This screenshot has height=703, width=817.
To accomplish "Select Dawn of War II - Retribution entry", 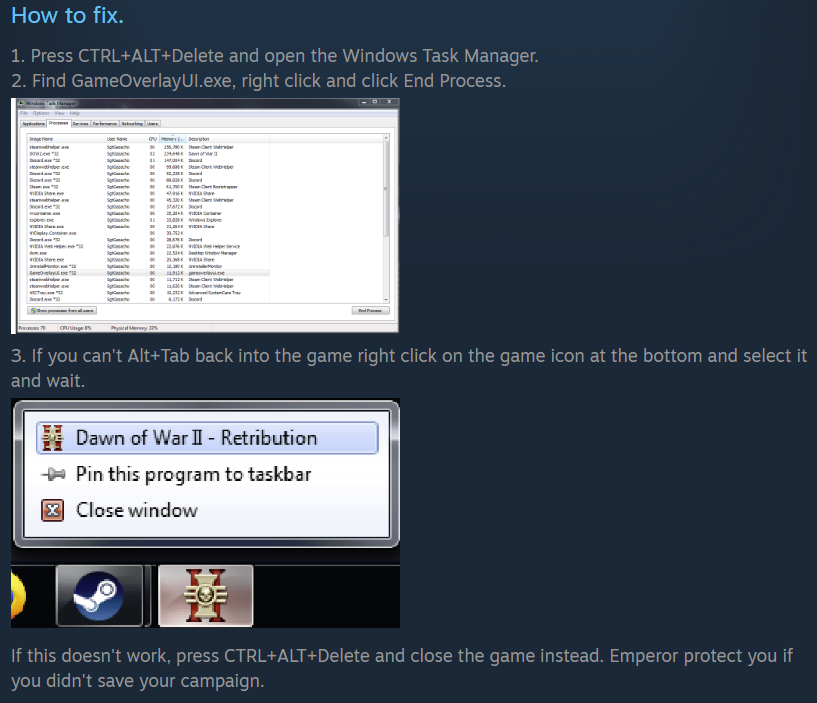I will [x=207, y=438].
